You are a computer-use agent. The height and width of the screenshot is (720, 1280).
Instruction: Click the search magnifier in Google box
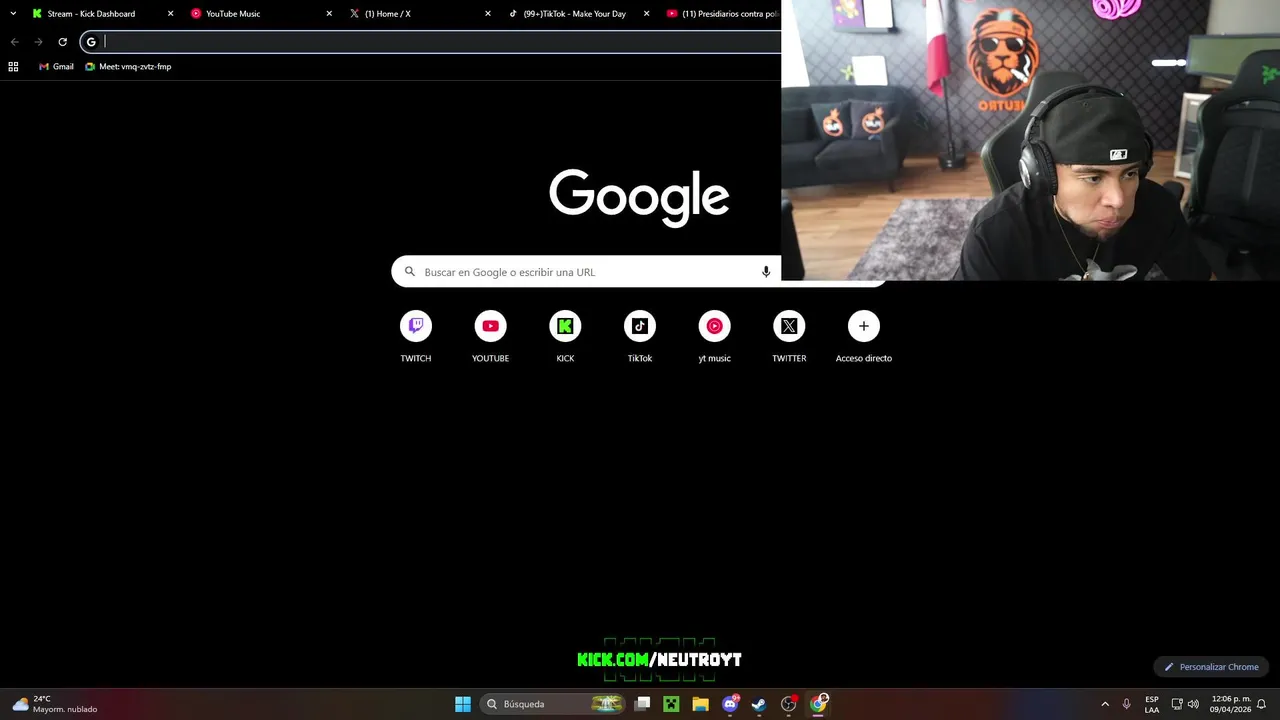(409, 271)
